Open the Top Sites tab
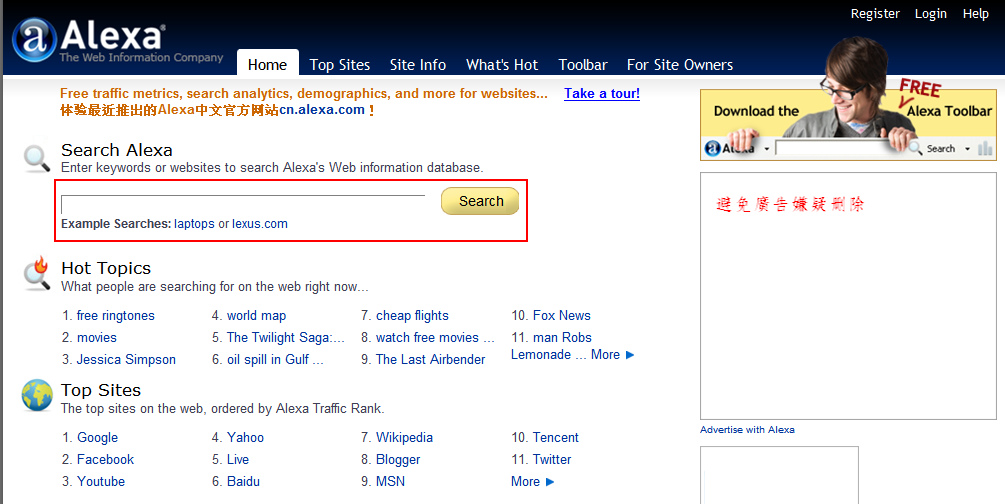This screenshot has width=1005, height=504. (x=340, y=65)
